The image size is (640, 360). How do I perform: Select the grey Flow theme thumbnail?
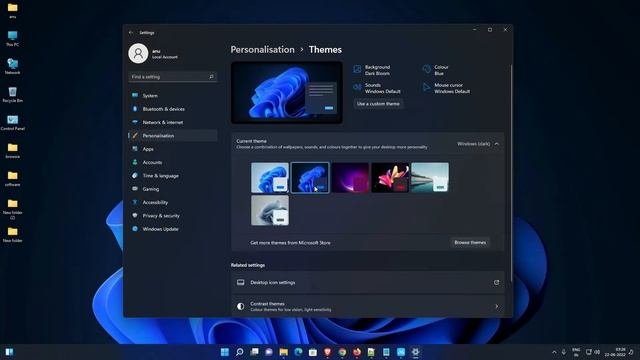[x=270, y=210]
